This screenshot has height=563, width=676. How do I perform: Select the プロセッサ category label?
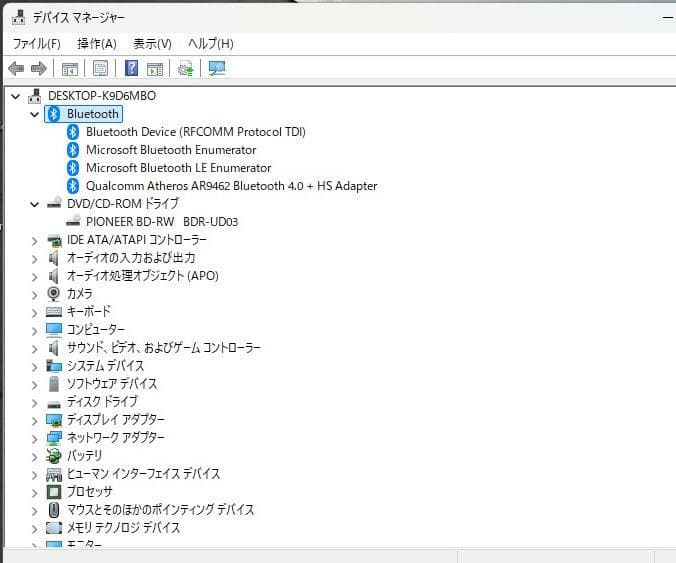[x=89, y=491]
